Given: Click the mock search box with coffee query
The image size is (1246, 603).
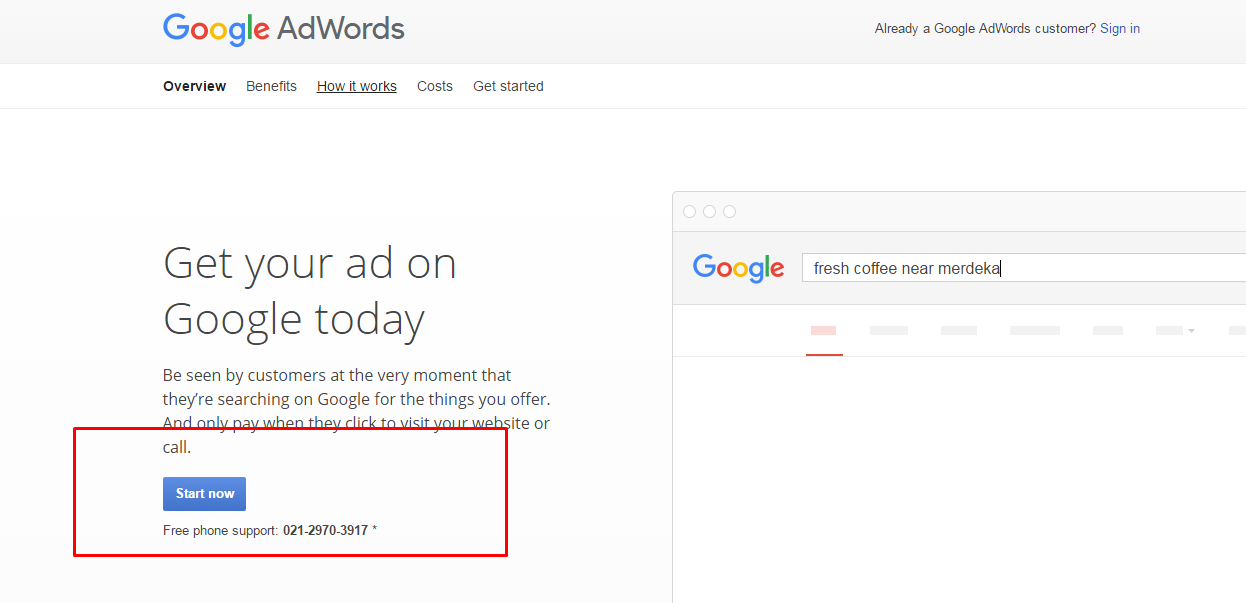Looking at the screenshot, I should 1024,268.
